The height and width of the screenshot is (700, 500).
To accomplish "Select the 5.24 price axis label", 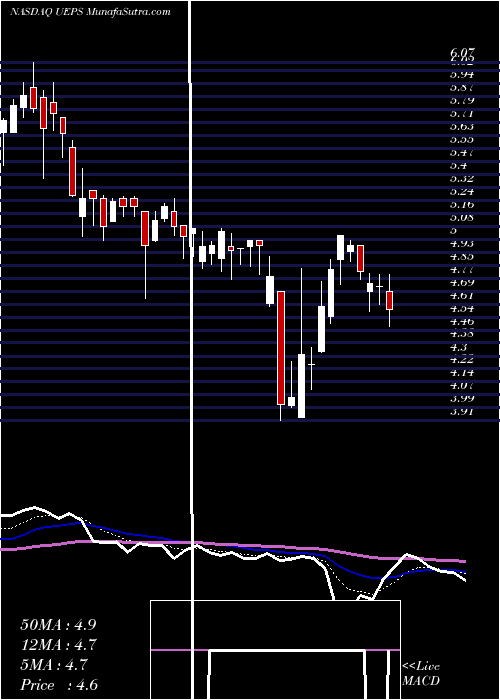I will (x=462, y=192).
